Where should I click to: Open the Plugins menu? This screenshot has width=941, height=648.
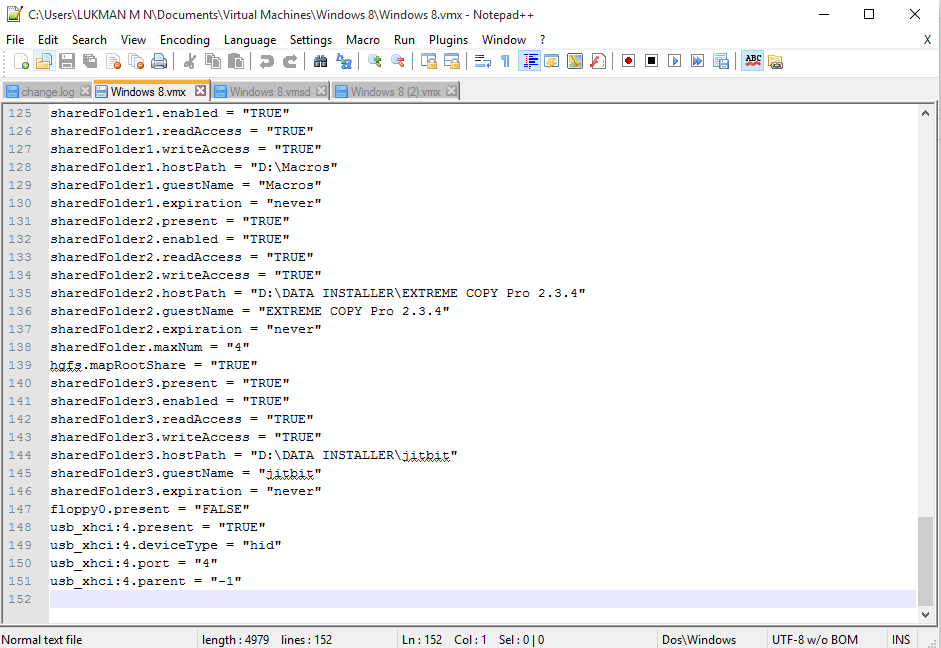[448, 40]
